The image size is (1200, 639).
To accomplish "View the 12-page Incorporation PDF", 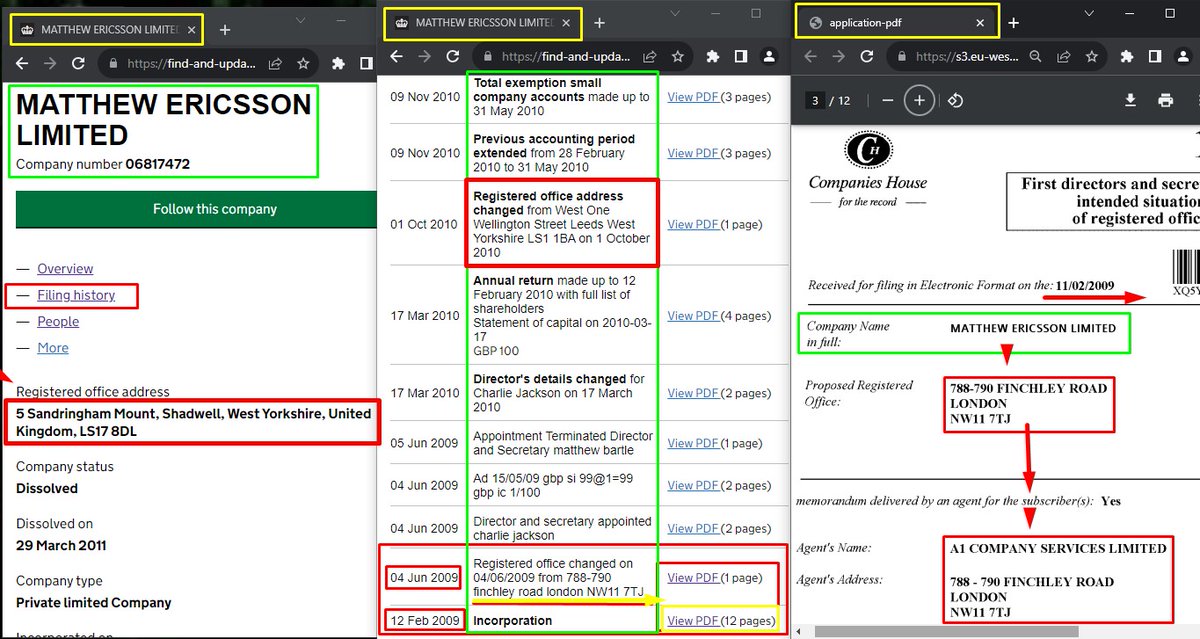I will click(693, 621).
